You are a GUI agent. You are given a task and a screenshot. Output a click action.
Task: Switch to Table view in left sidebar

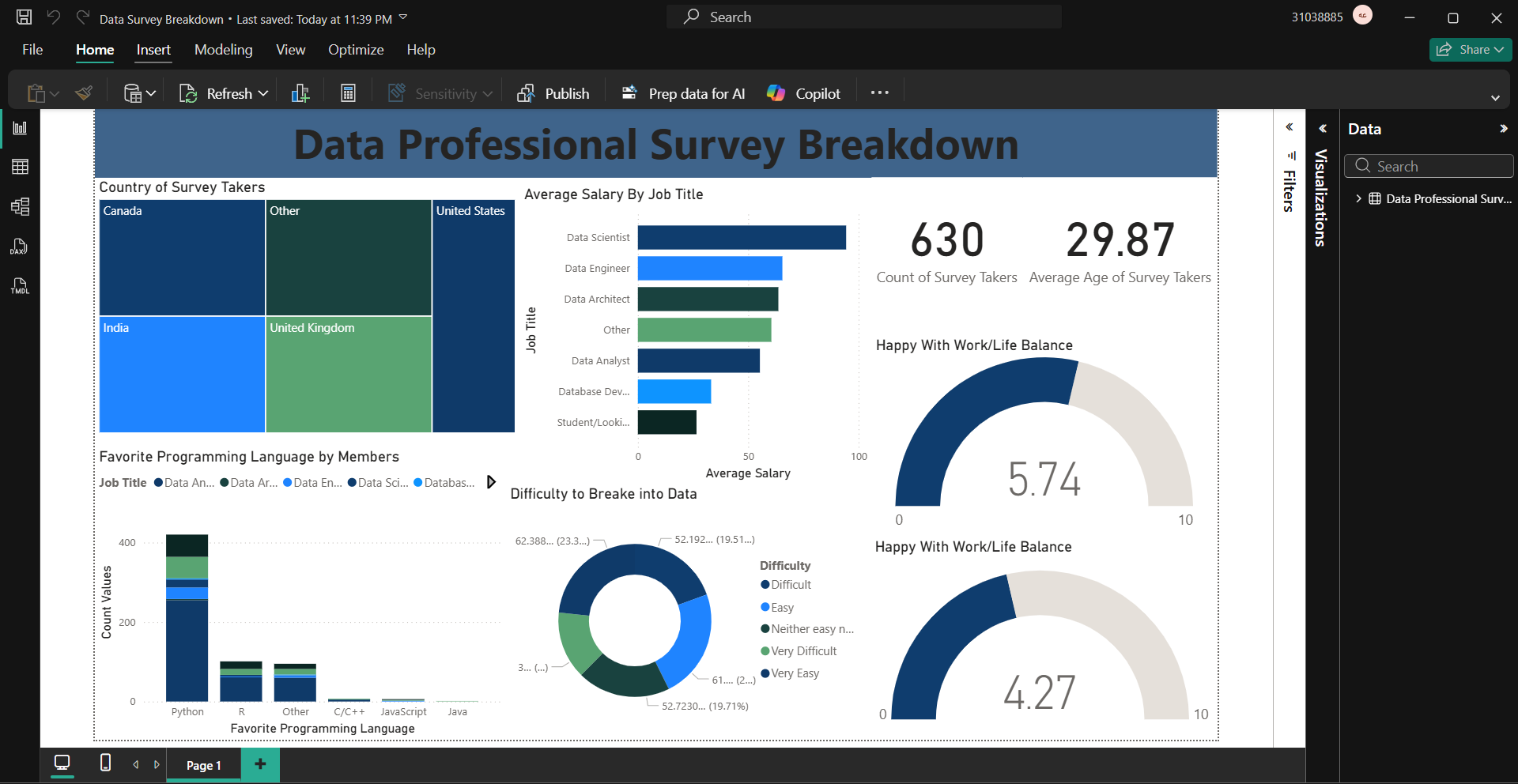pos(20,167)
